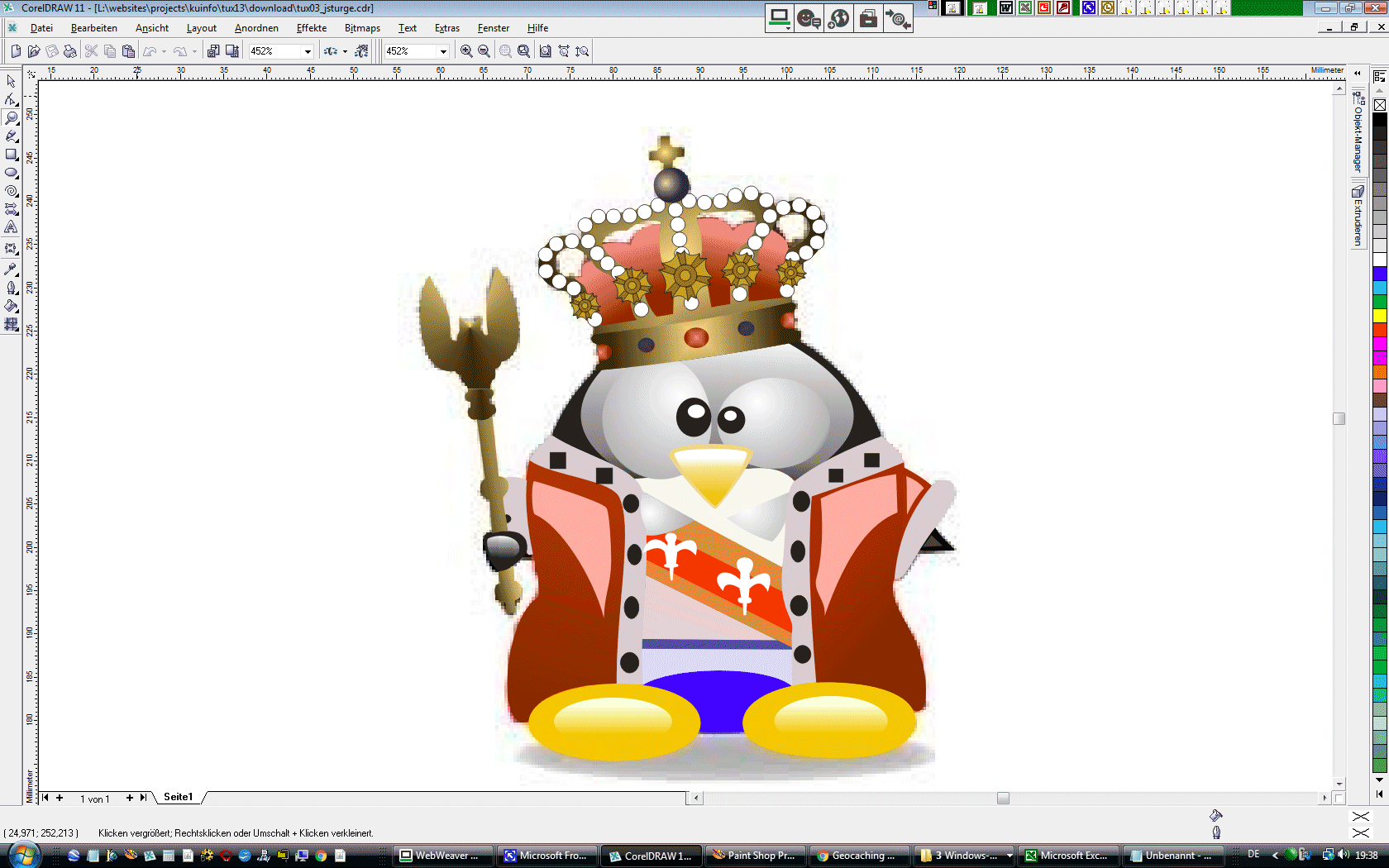Click the Zoom In magnifier icon
Viewport: 1389px width, 868px height.
click(466, 51)
